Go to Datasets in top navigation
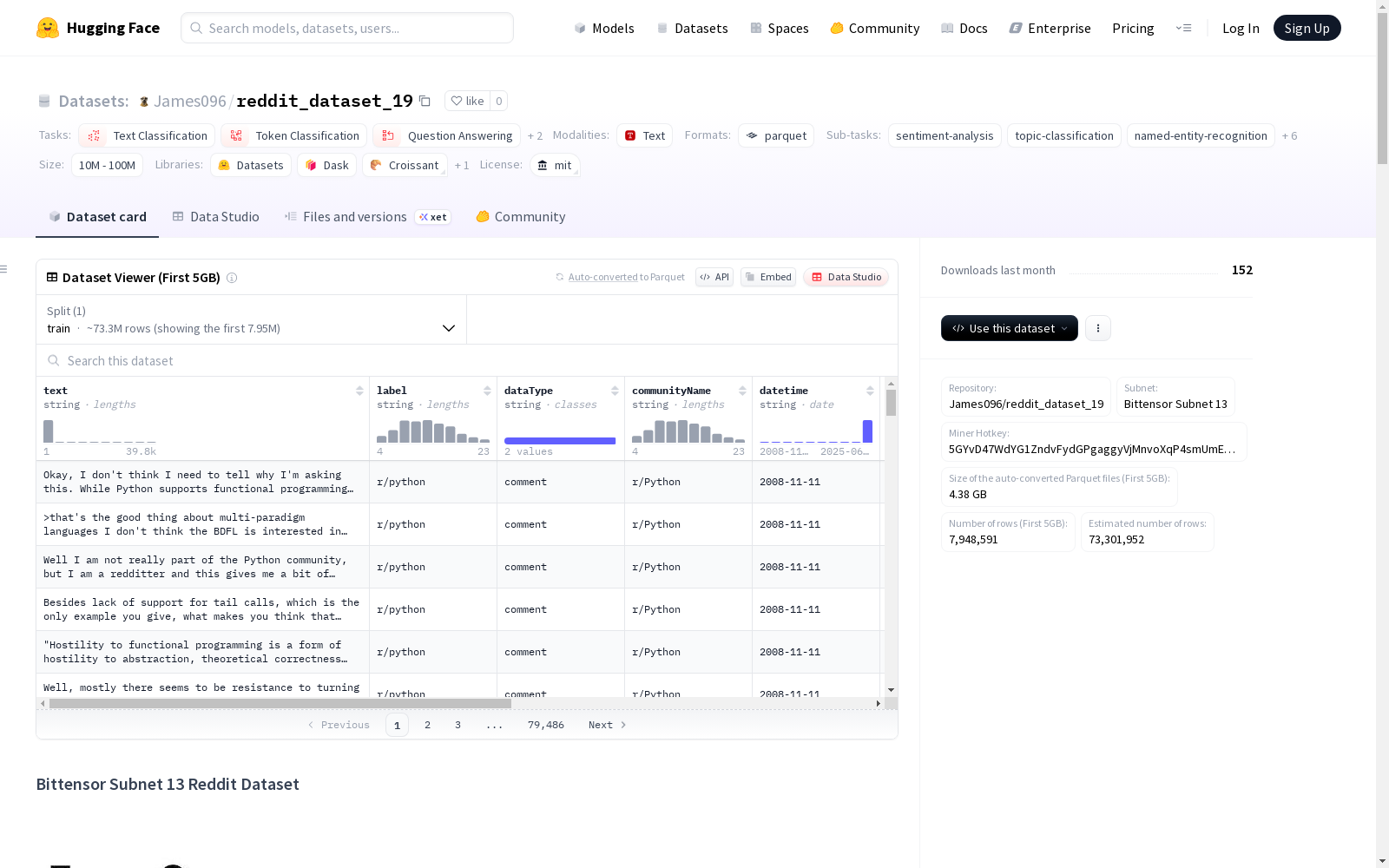 click(692, 28)
